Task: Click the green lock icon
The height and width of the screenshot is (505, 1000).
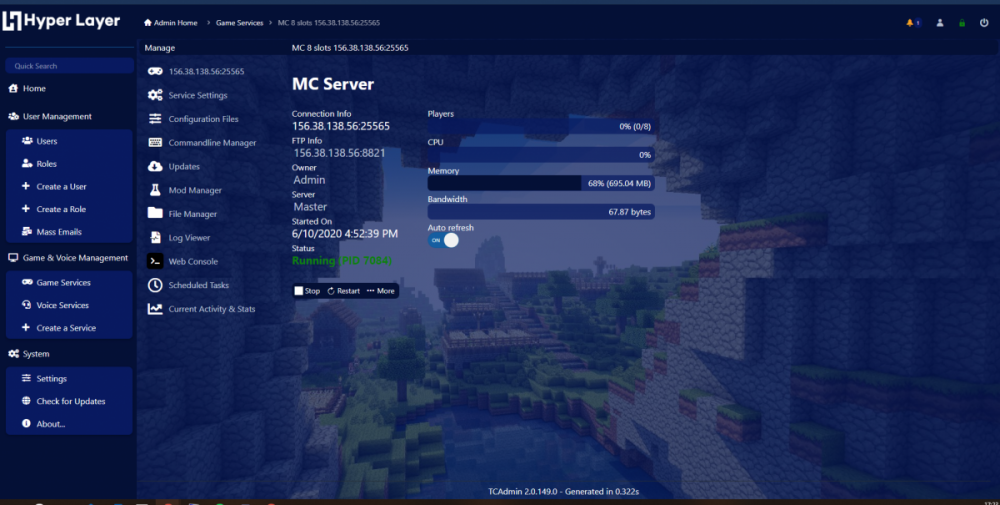Action: coord(962,22)
